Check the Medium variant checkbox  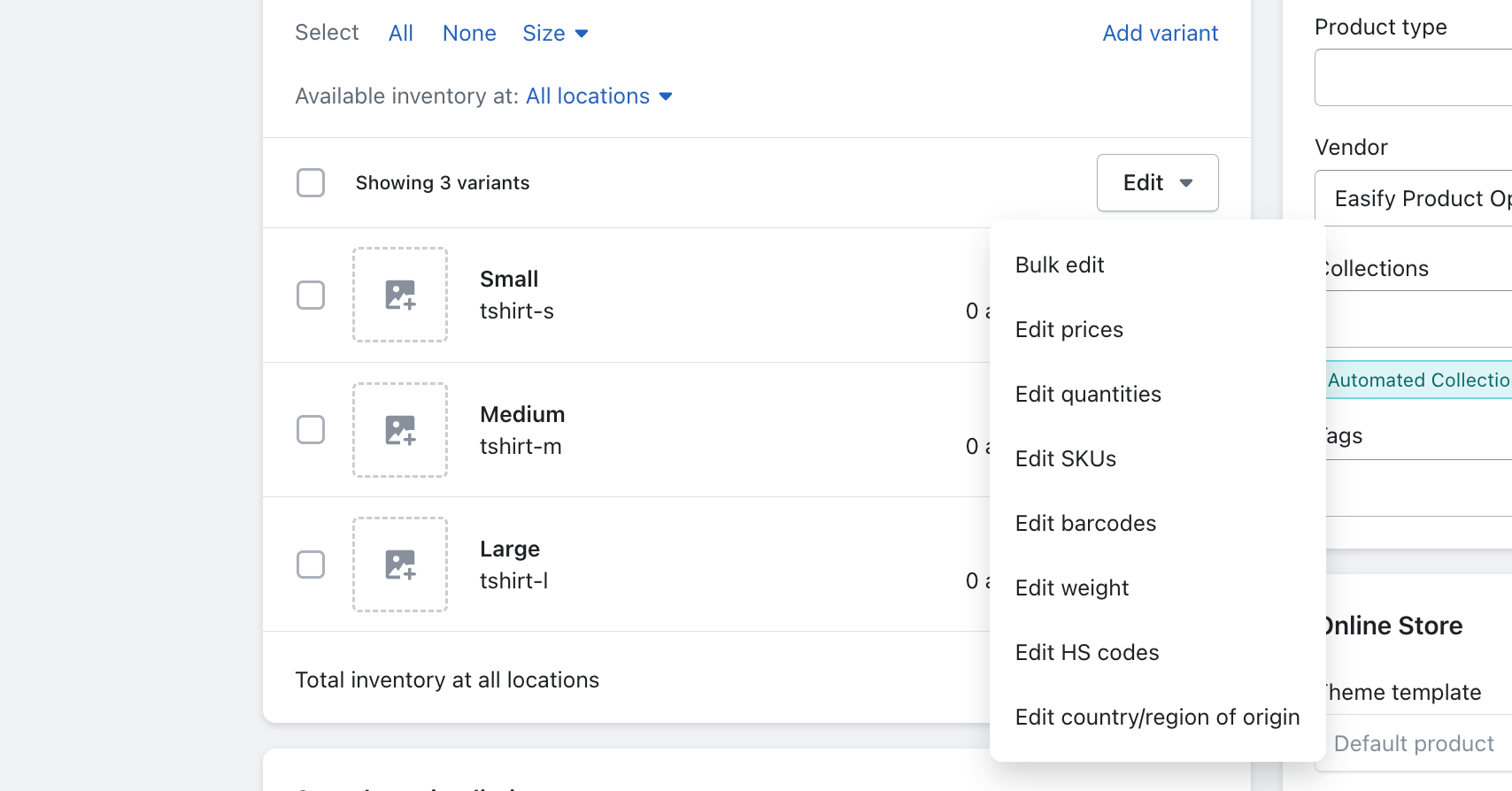point(311,430)
